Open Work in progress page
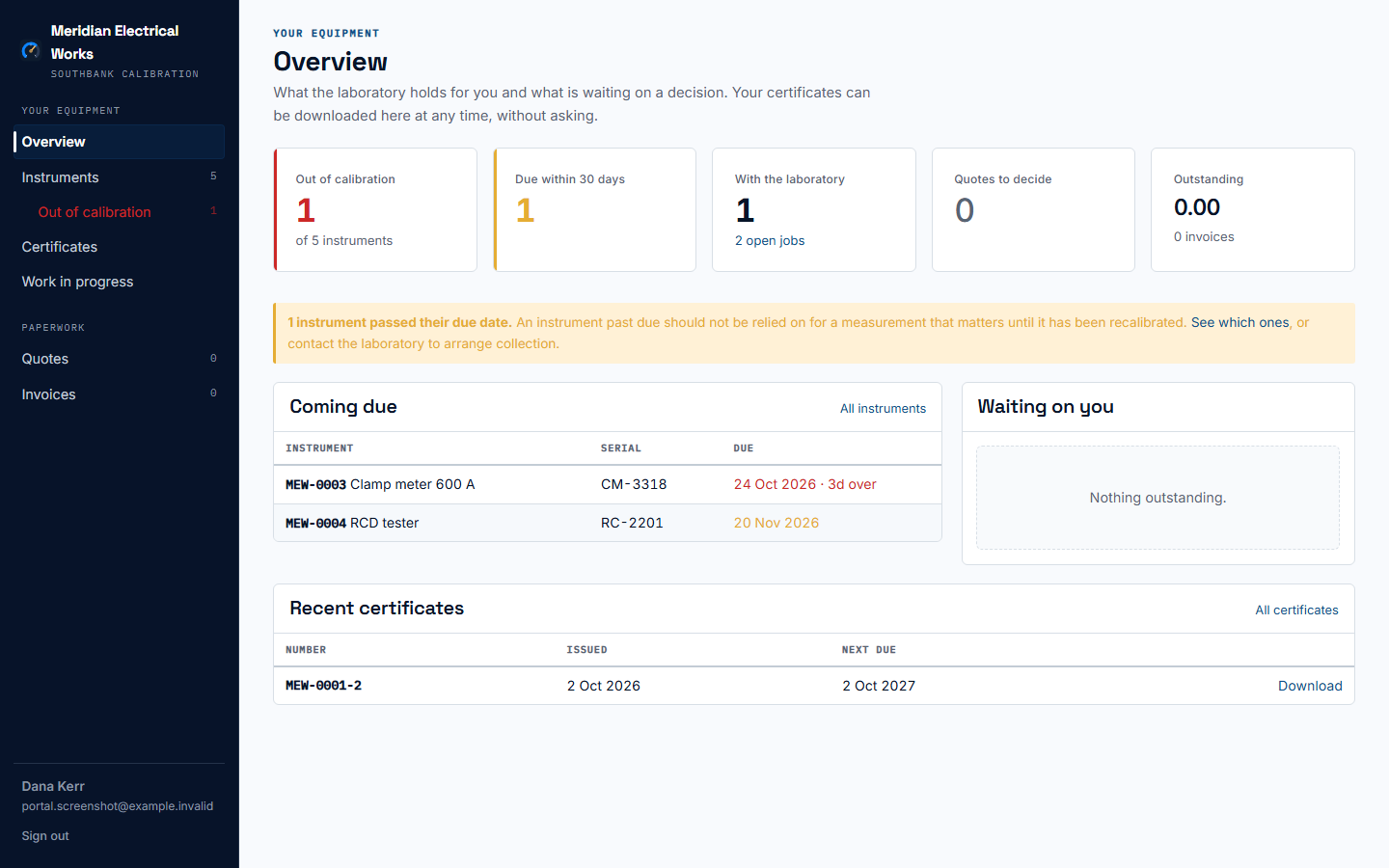1389x868 pixels. click(x=120, y=282)
